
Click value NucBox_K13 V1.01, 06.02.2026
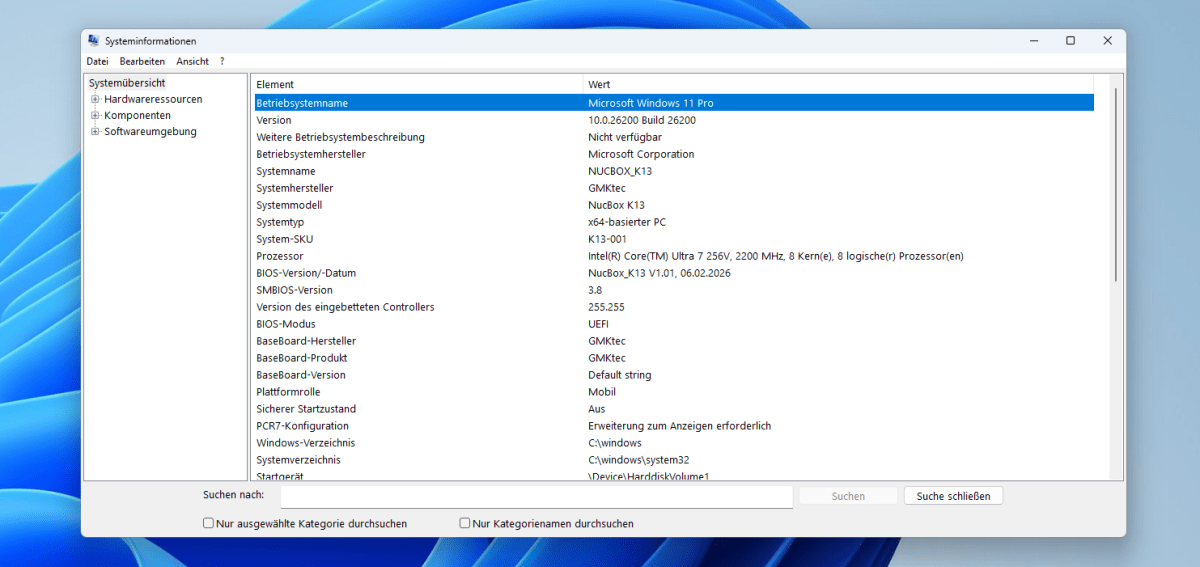click(659, 273)
